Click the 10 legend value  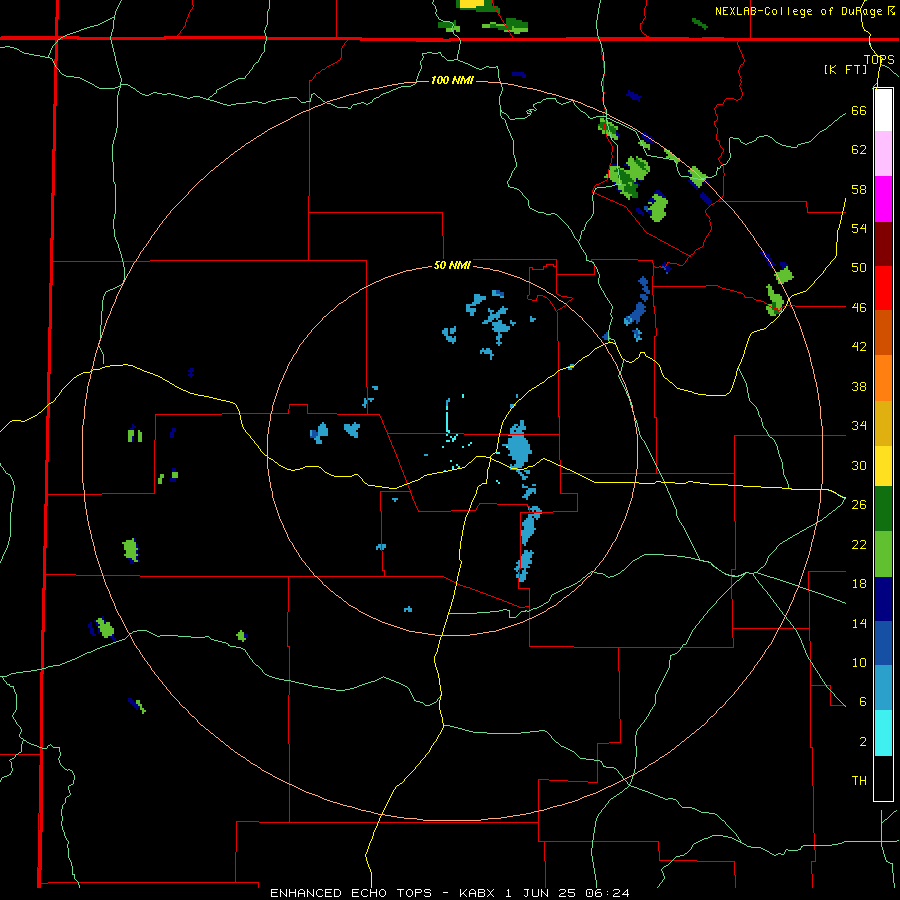pos(859,662)
